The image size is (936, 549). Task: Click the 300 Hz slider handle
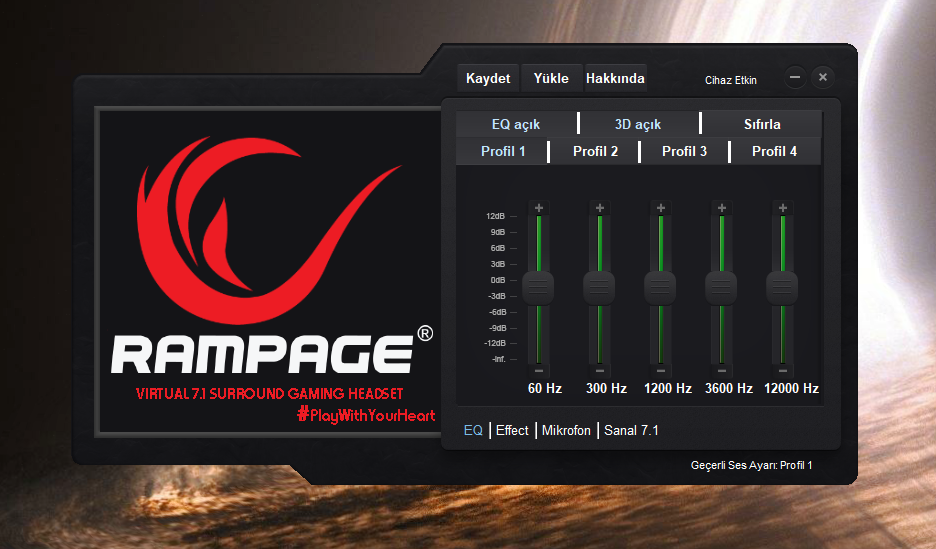(x=599, y=288)
